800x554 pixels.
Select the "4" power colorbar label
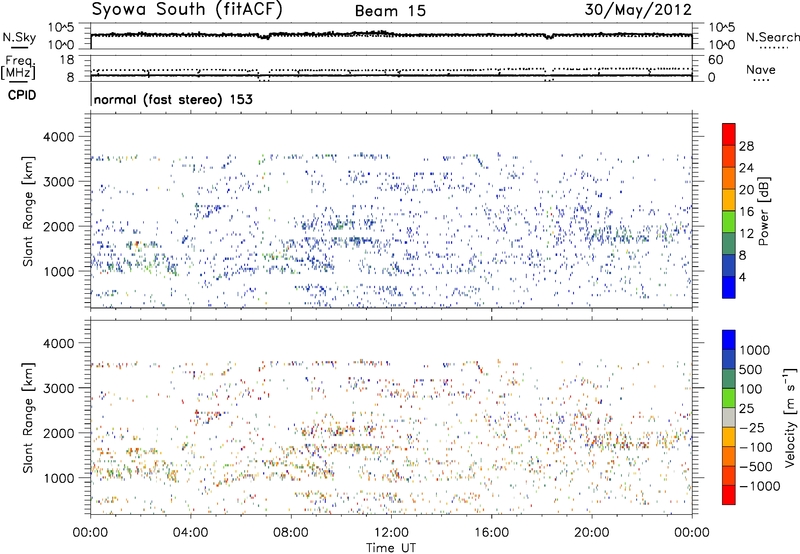click(742, 277)
